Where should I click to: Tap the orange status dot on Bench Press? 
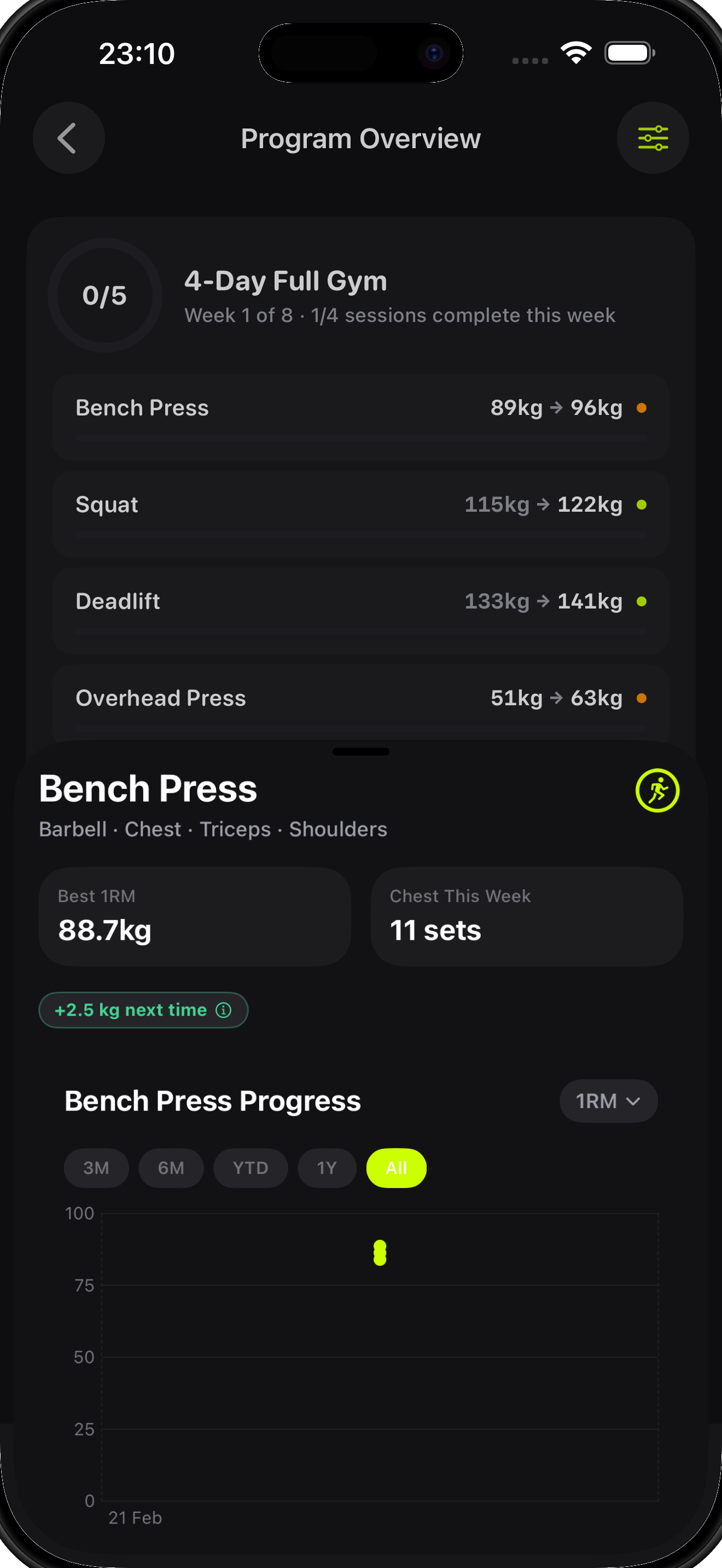[642, 408]
